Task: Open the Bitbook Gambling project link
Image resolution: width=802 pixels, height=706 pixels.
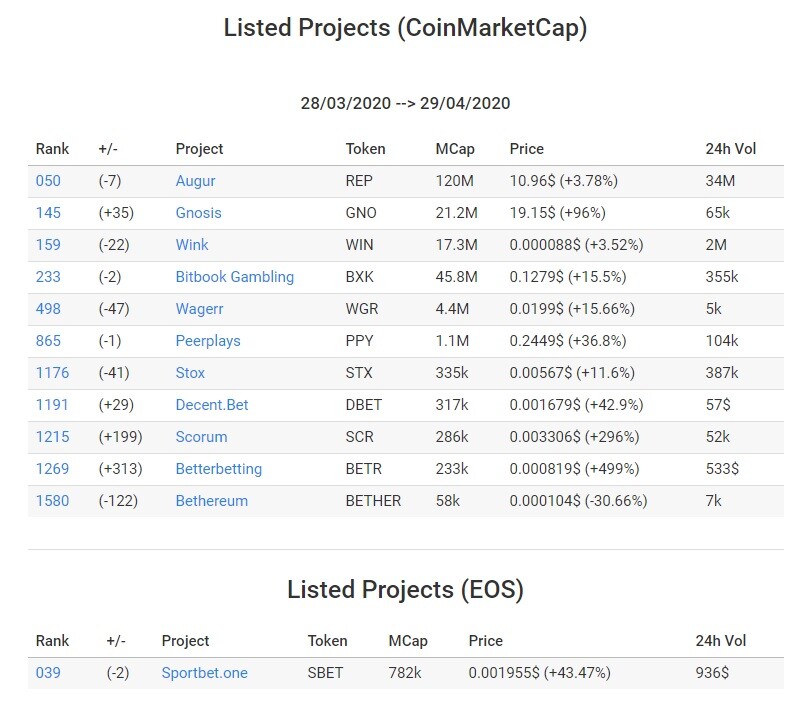Action: coord(235,277)
